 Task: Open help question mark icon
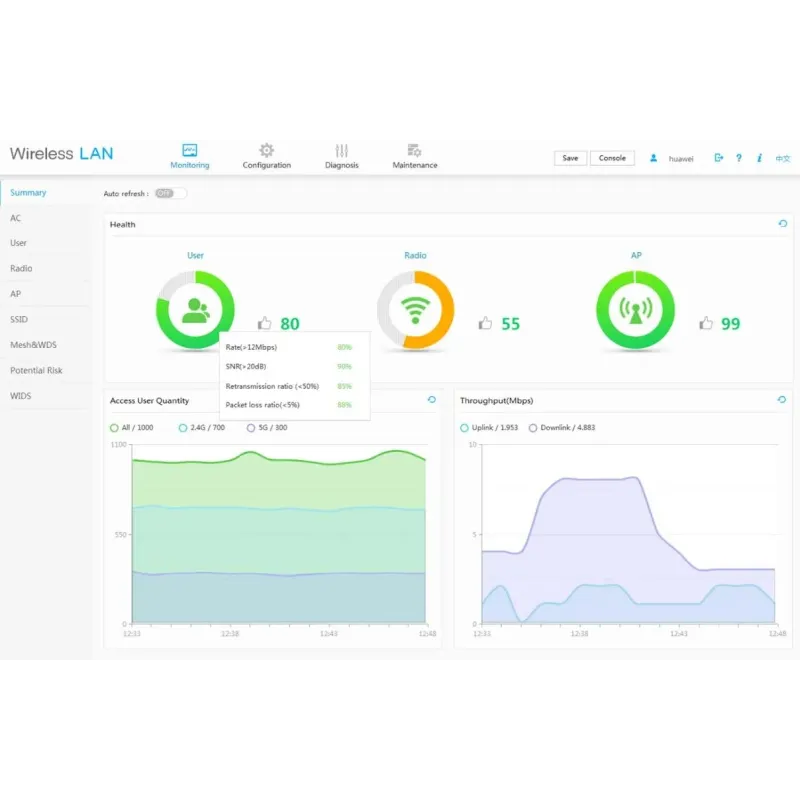pyautogui.click(x=739, y=158)
